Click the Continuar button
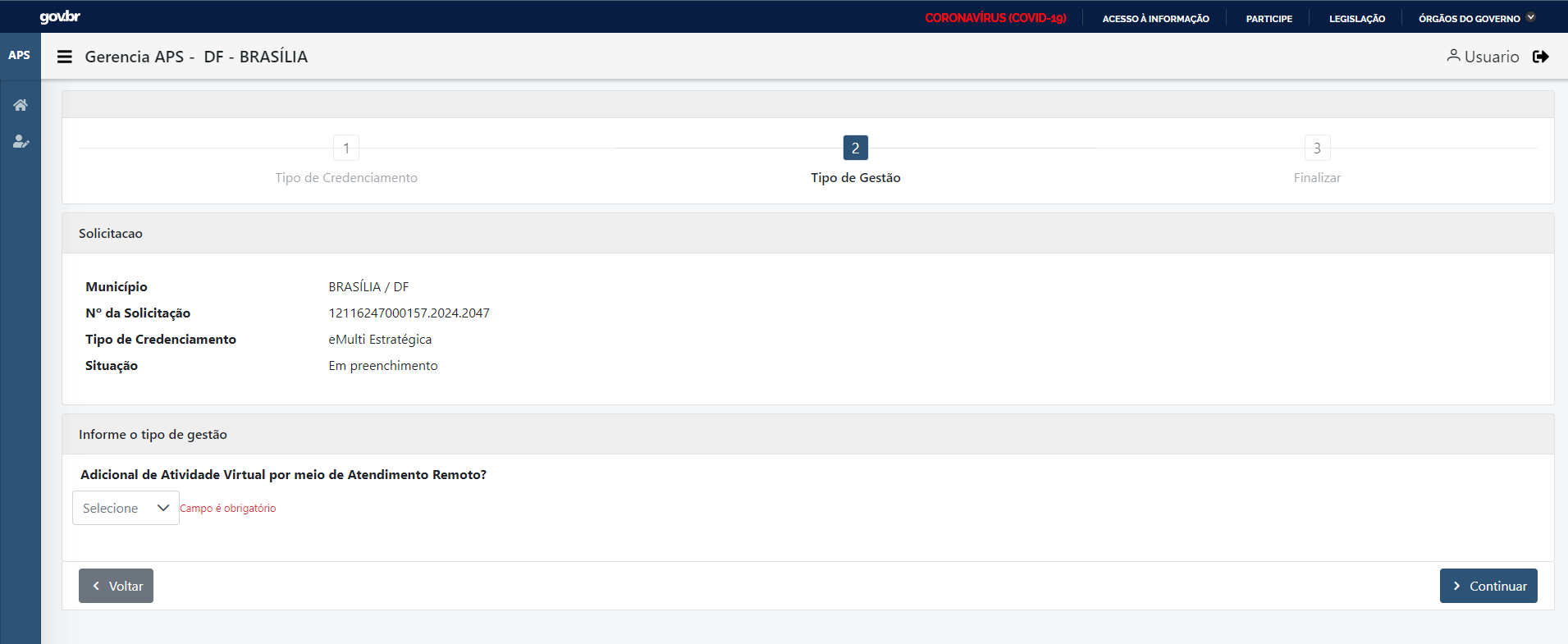This screenshot has height=644, width=1568. (1488, 586)
